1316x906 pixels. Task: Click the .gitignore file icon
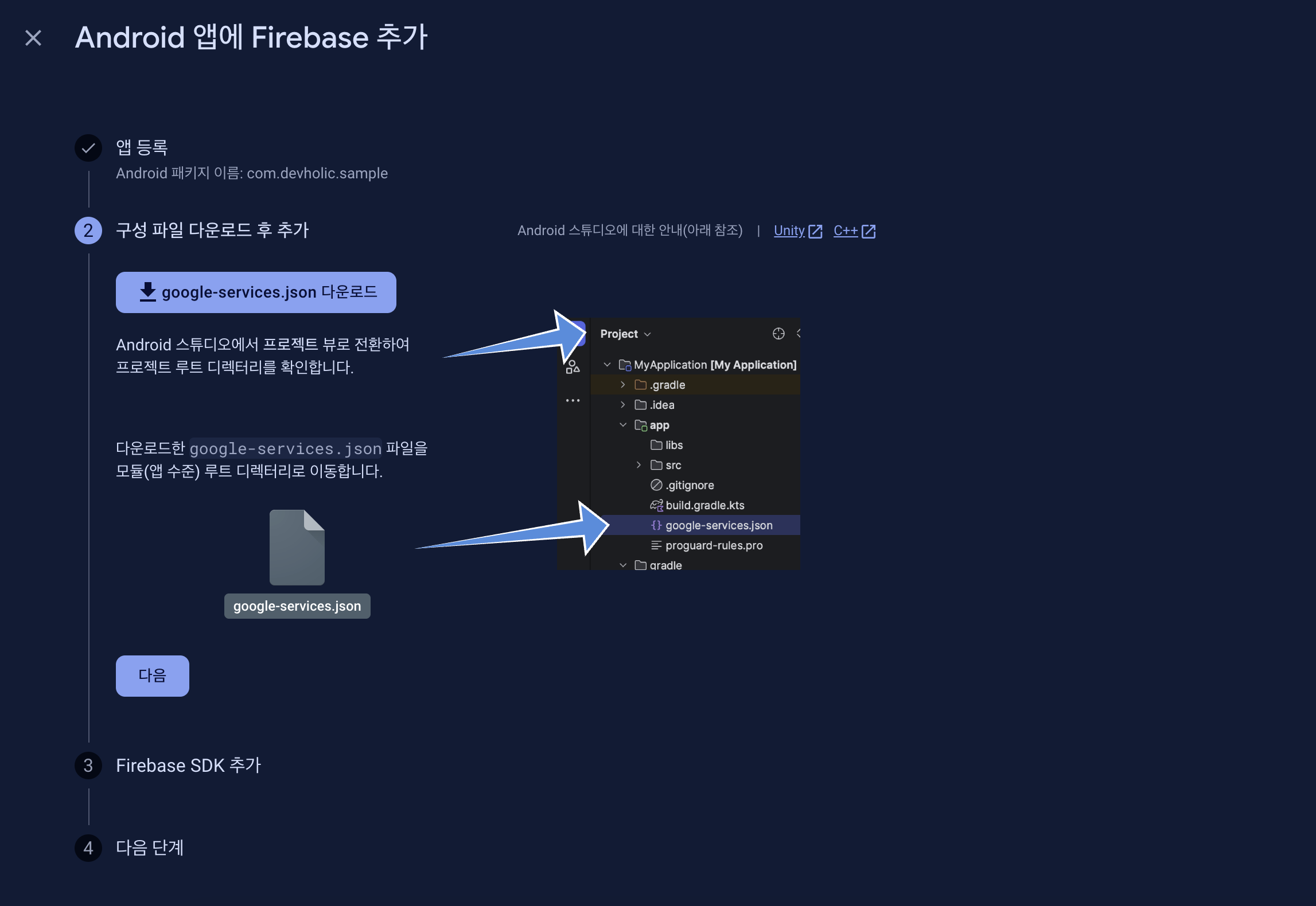(x=656, y=485)
